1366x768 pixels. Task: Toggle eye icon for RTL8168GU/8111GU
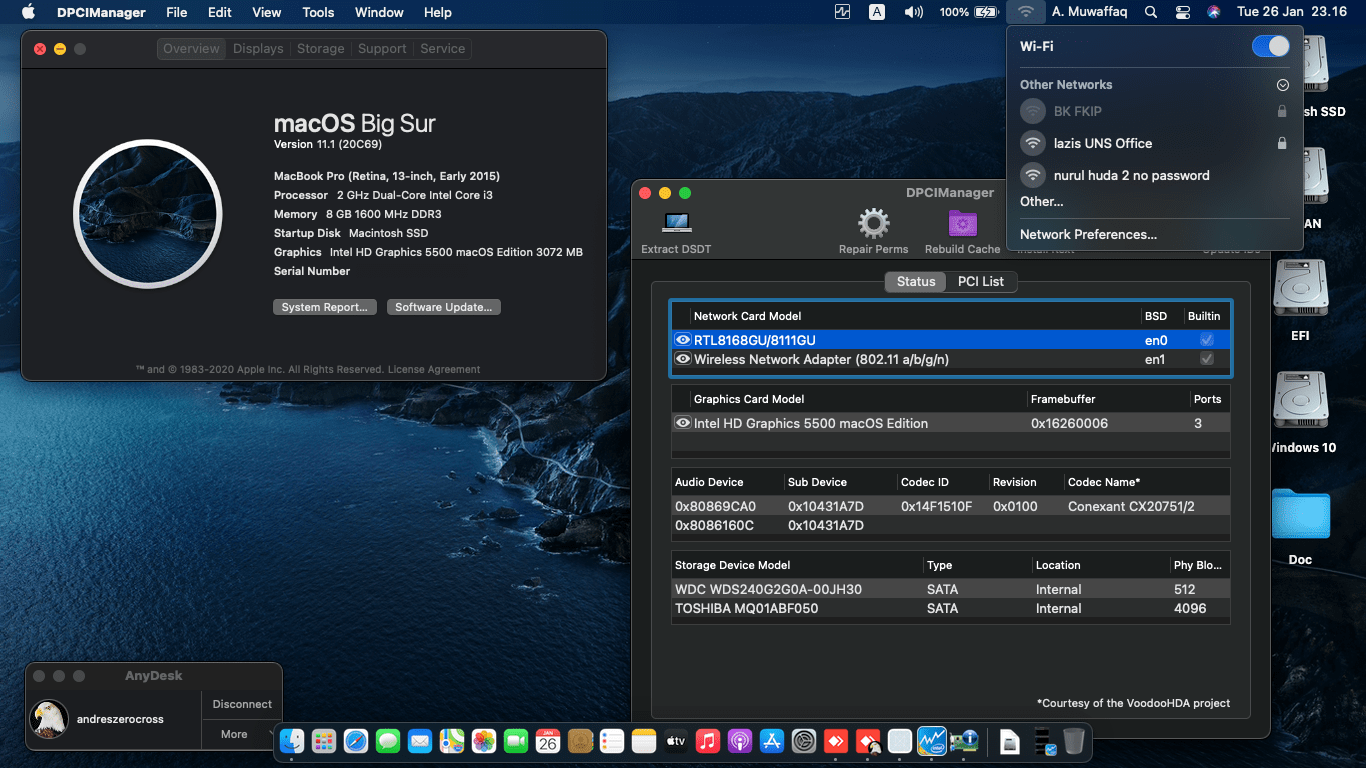[683, 340]
